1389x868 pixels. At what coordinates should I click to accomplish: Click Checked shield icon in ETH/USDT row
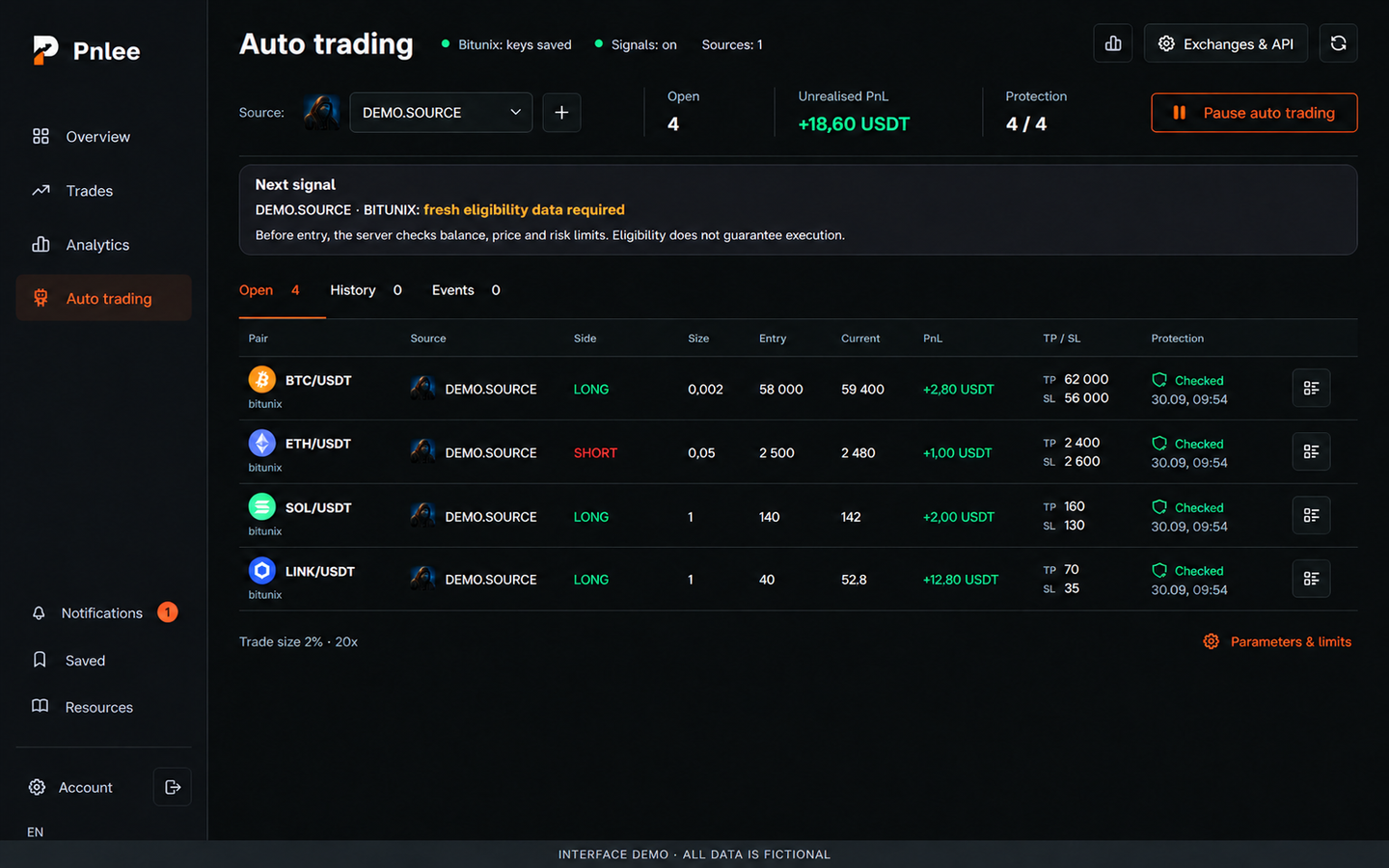[1159, 444]
